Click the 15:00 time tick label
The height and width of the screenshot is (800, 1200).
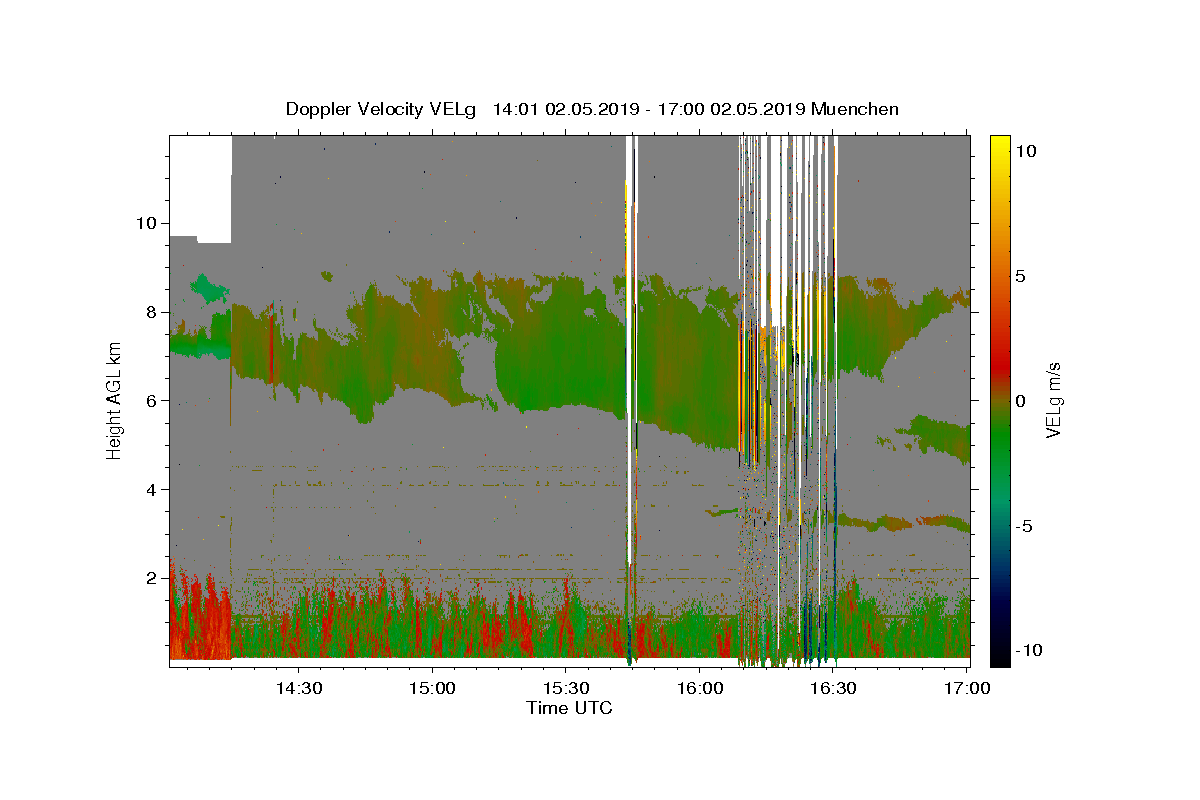pos(433,689)
